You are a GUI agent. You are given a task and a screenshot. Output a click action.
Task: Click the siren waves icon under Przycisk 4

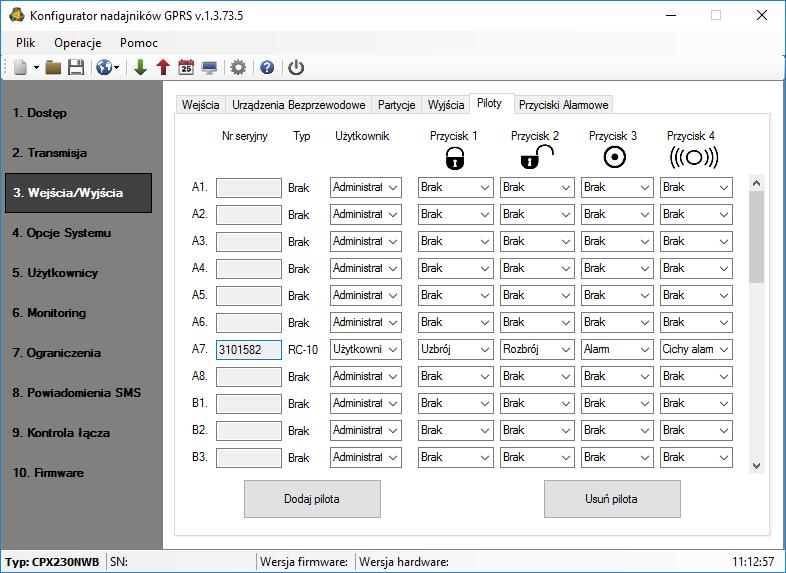coord(694,157)
